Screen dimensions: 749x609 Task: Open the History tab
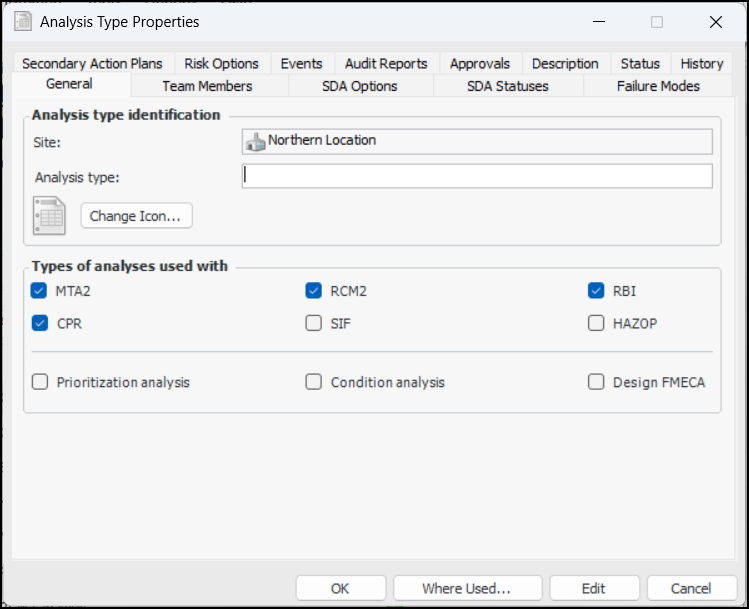[701, 63]
